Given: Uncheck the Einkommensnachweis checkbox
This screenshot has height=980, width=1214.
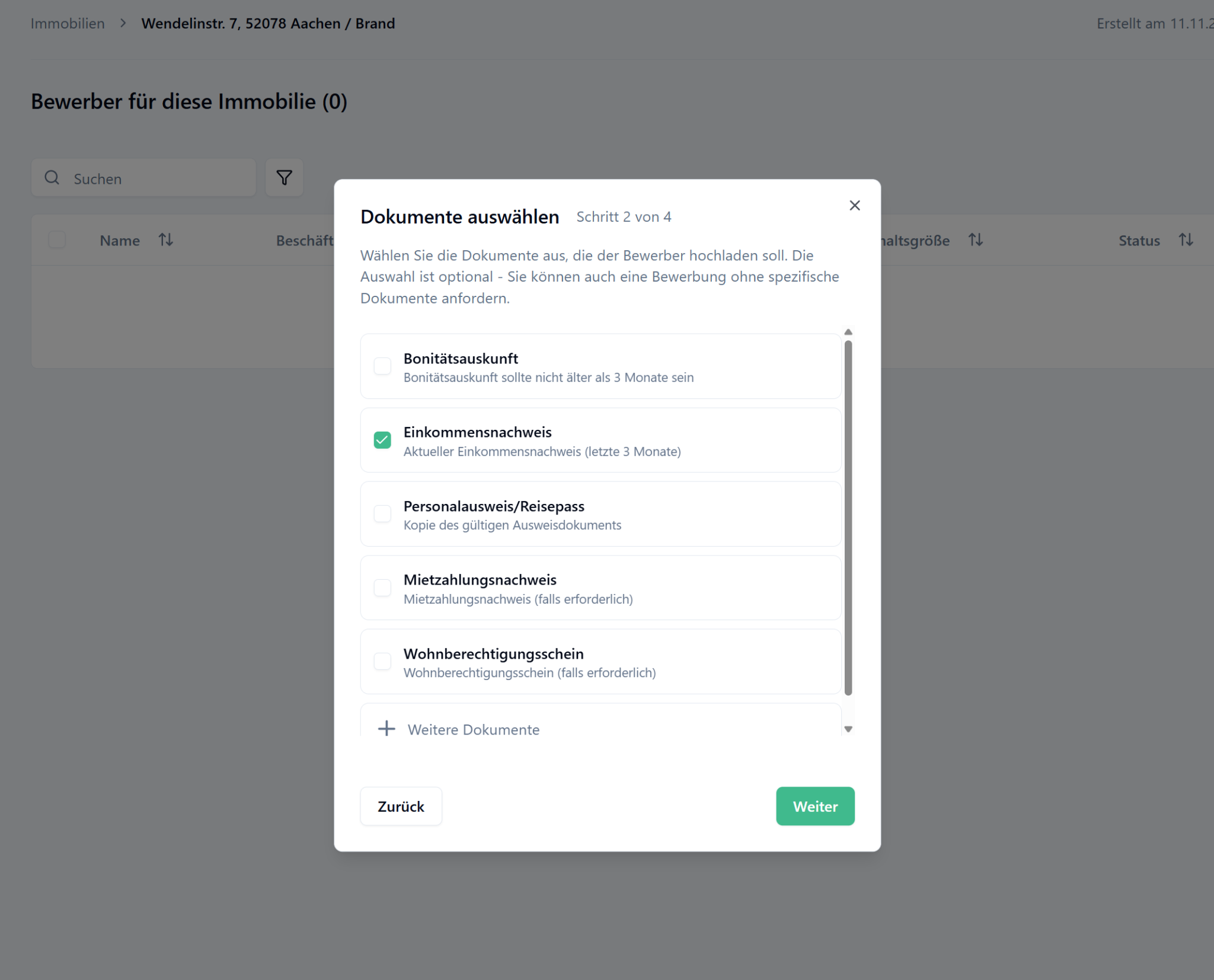Looking at the screenshot, I should point(382,440).
